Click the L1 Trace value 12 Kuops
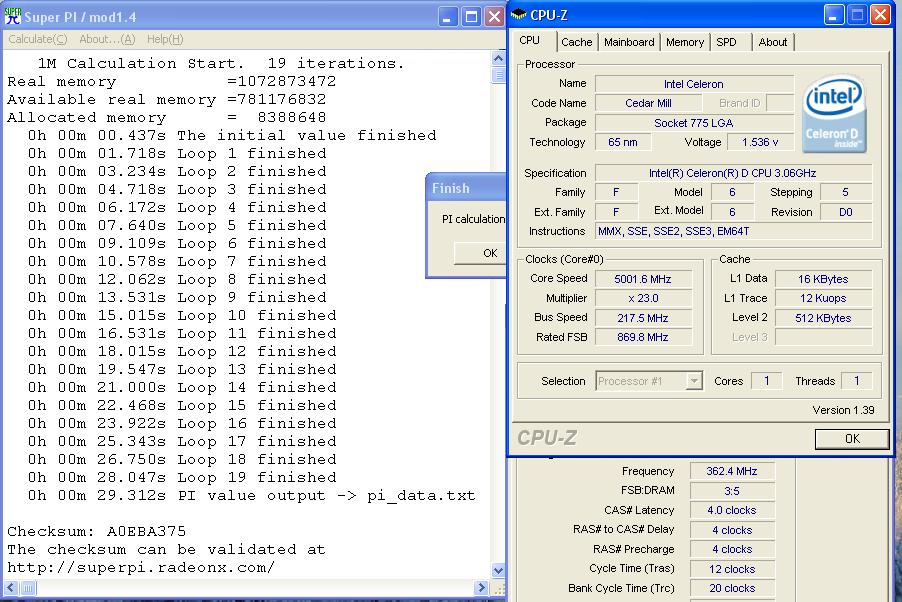 coord(823,298)
